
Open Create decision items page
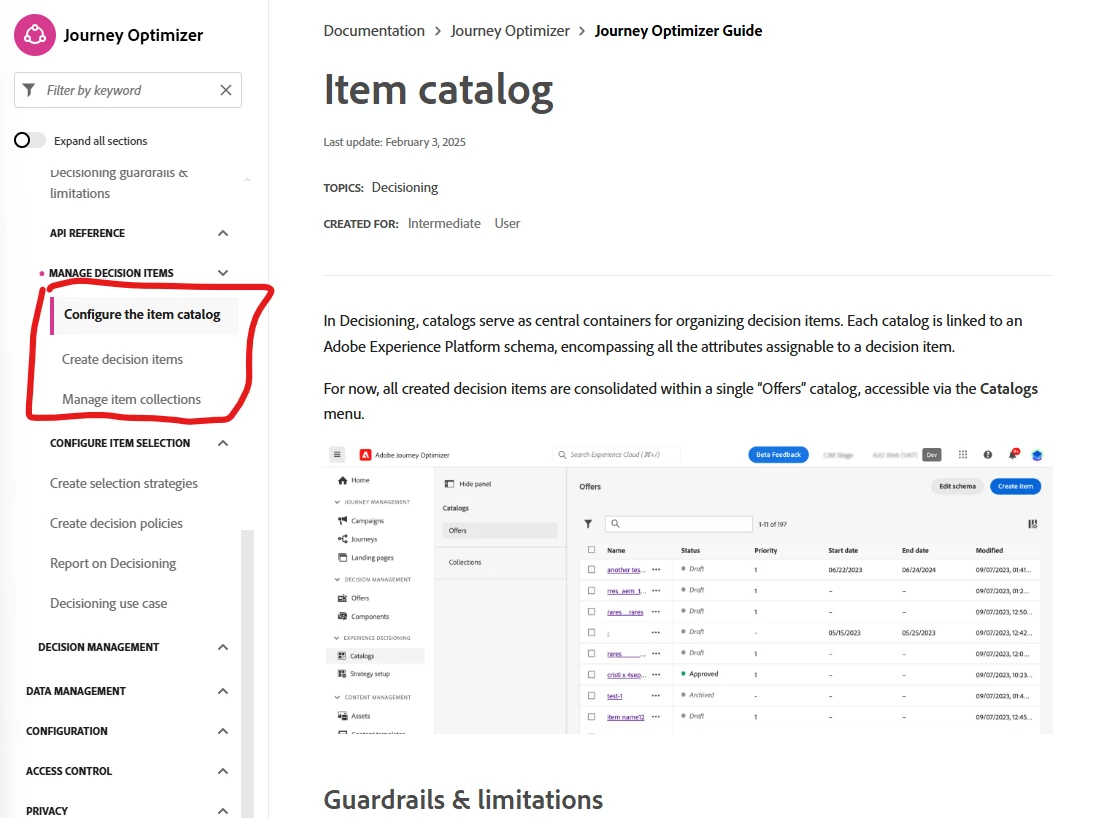122,360
